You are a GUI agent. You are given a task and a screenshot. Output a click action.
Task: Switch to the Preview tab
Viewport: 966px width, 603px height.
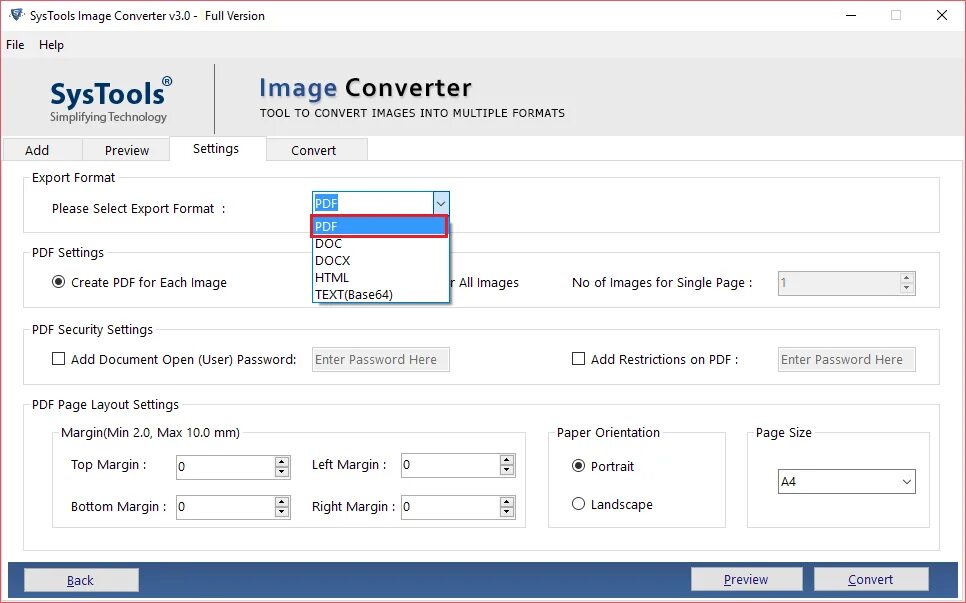coord(126,150)
